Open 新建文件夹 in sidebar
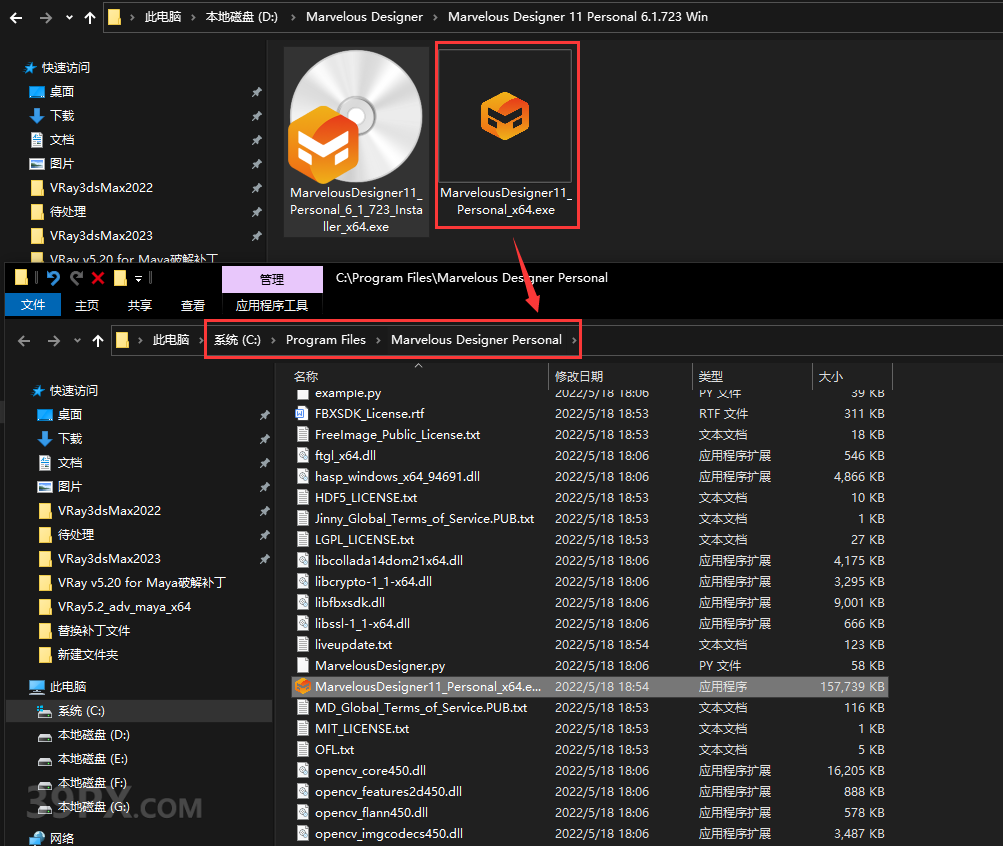Viewport: 1003px width, 846px height. point(88,655)
